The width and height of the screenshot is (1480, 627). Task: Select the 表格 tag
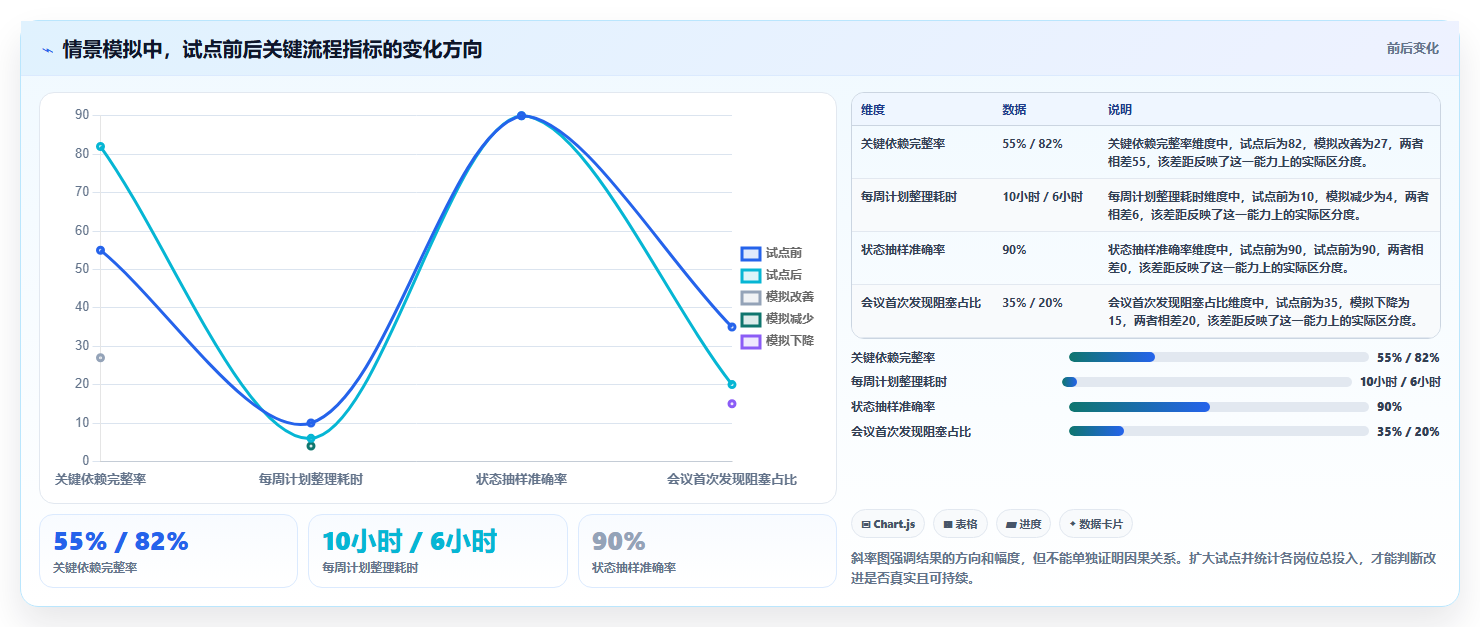pos(960,524)
